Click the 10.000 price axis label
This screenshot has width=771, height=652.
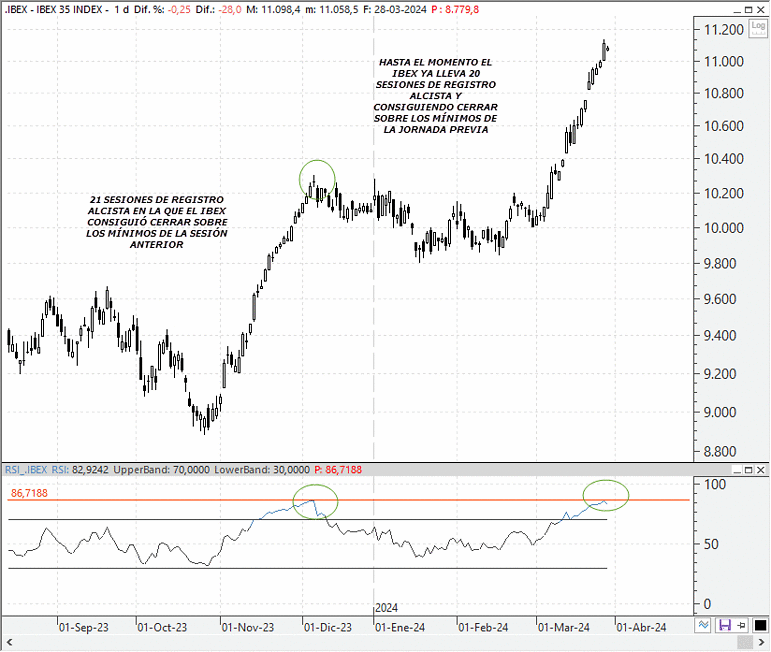tap(724, 228)
